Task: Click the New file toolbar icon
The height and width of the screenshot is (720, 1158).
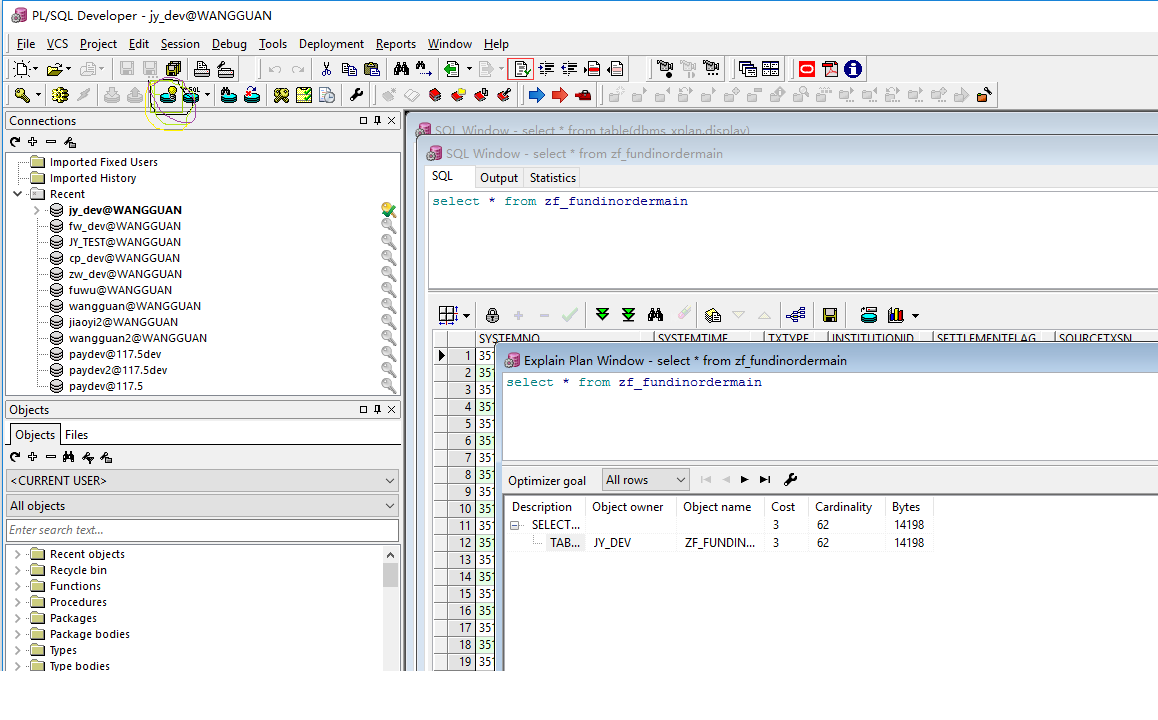Action: [x=21, y=69]
